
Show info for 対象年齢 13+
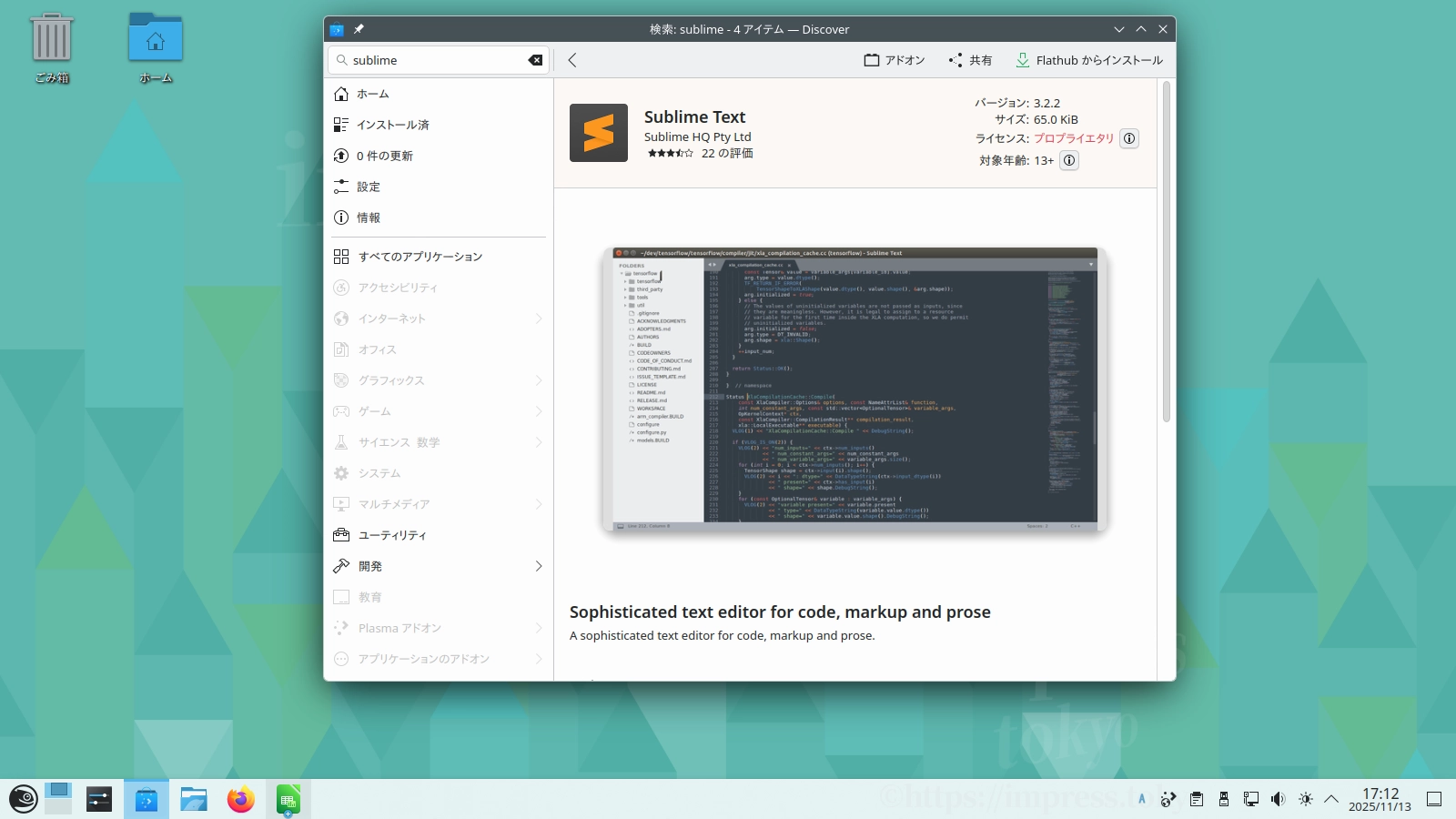click(1069, 160)
